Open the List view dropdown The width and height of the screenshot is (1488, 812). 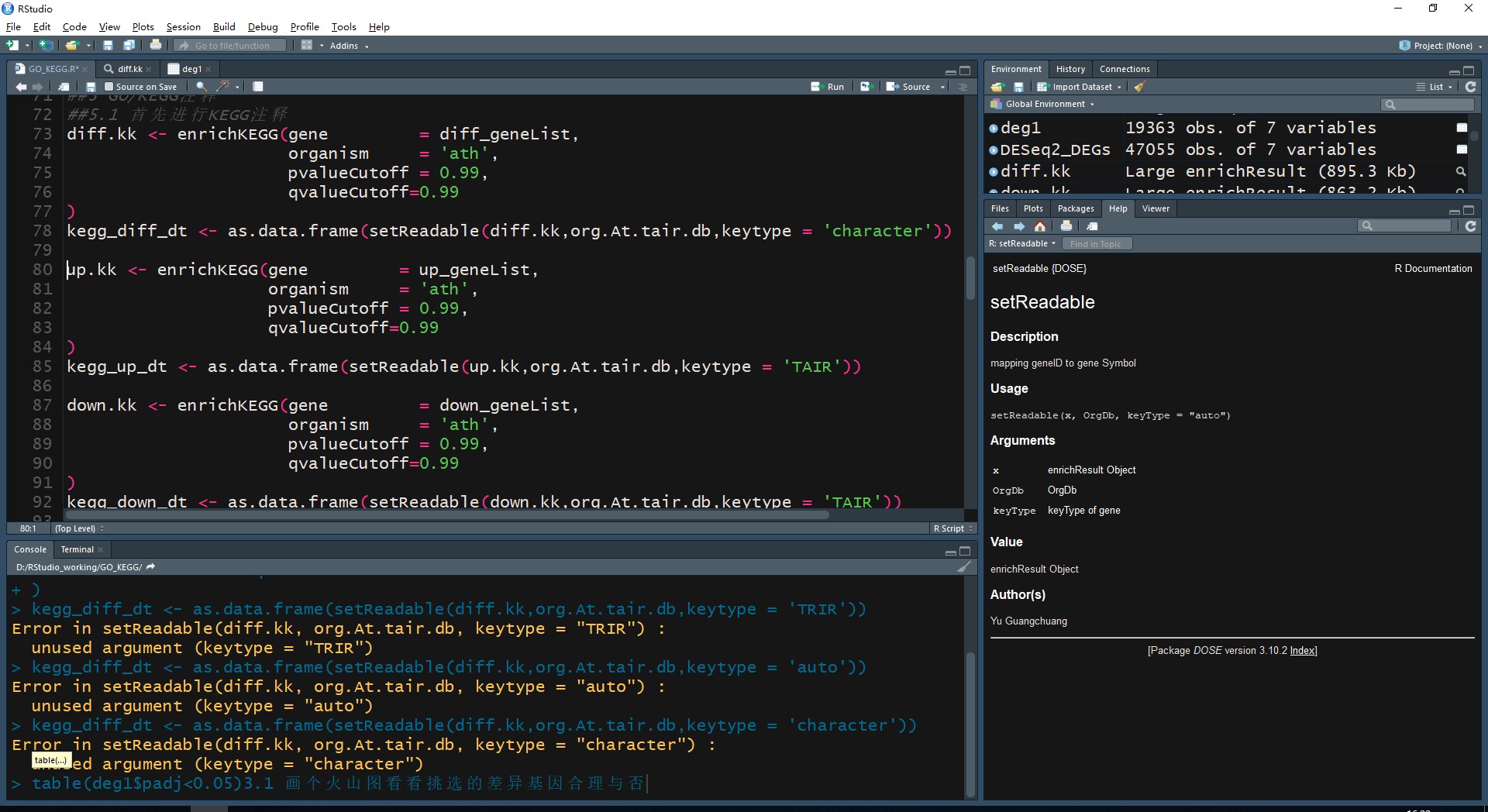(1435, 87)
